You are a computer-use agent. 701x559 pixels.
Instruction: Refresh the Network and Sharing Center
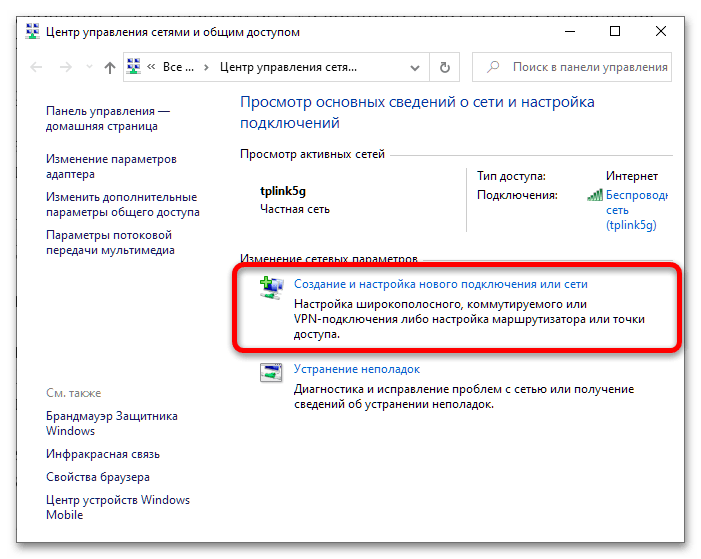444,68
